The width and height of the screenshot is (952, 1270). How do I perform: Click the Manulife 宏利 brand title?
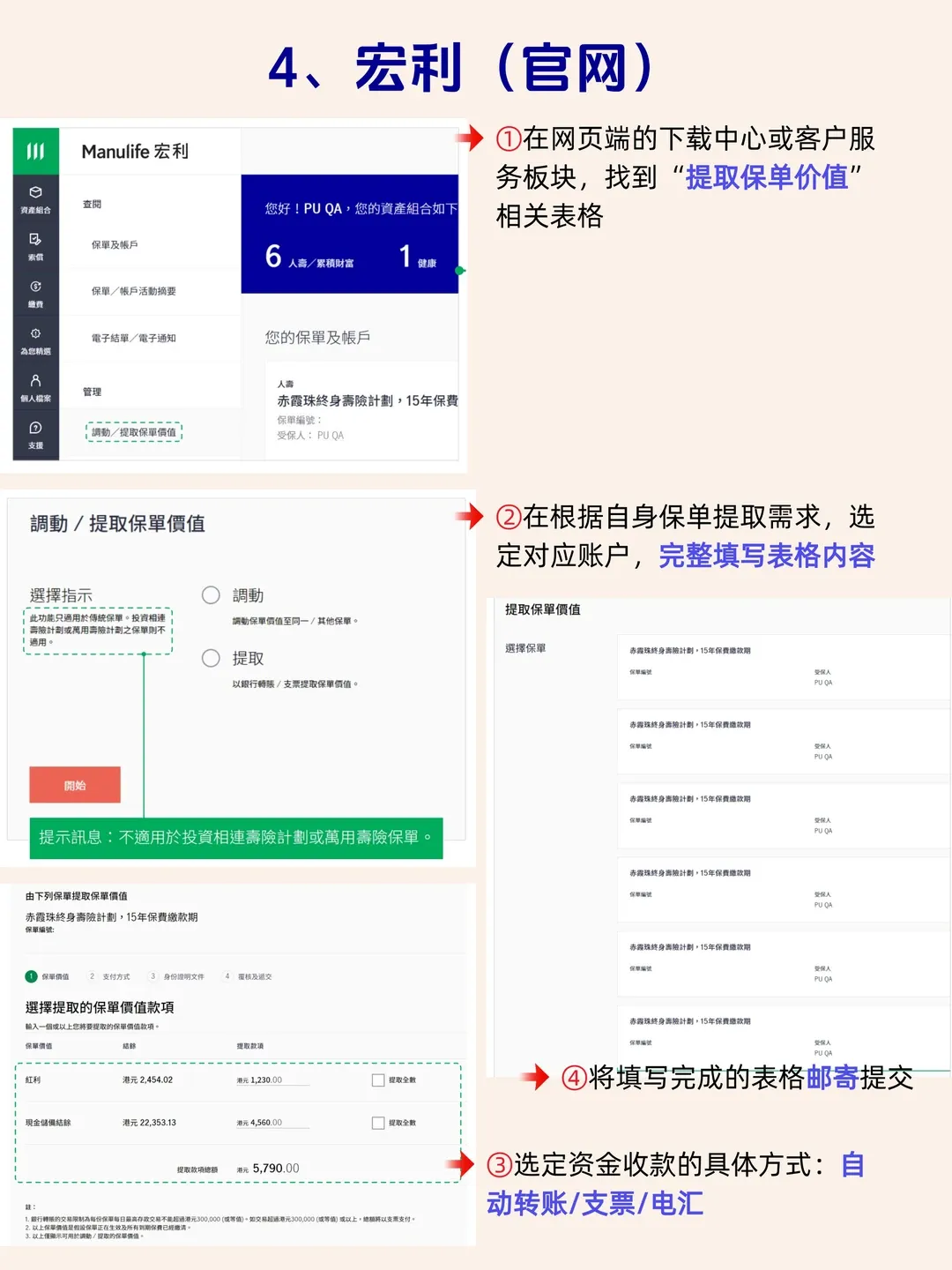[x=135, y=152]
